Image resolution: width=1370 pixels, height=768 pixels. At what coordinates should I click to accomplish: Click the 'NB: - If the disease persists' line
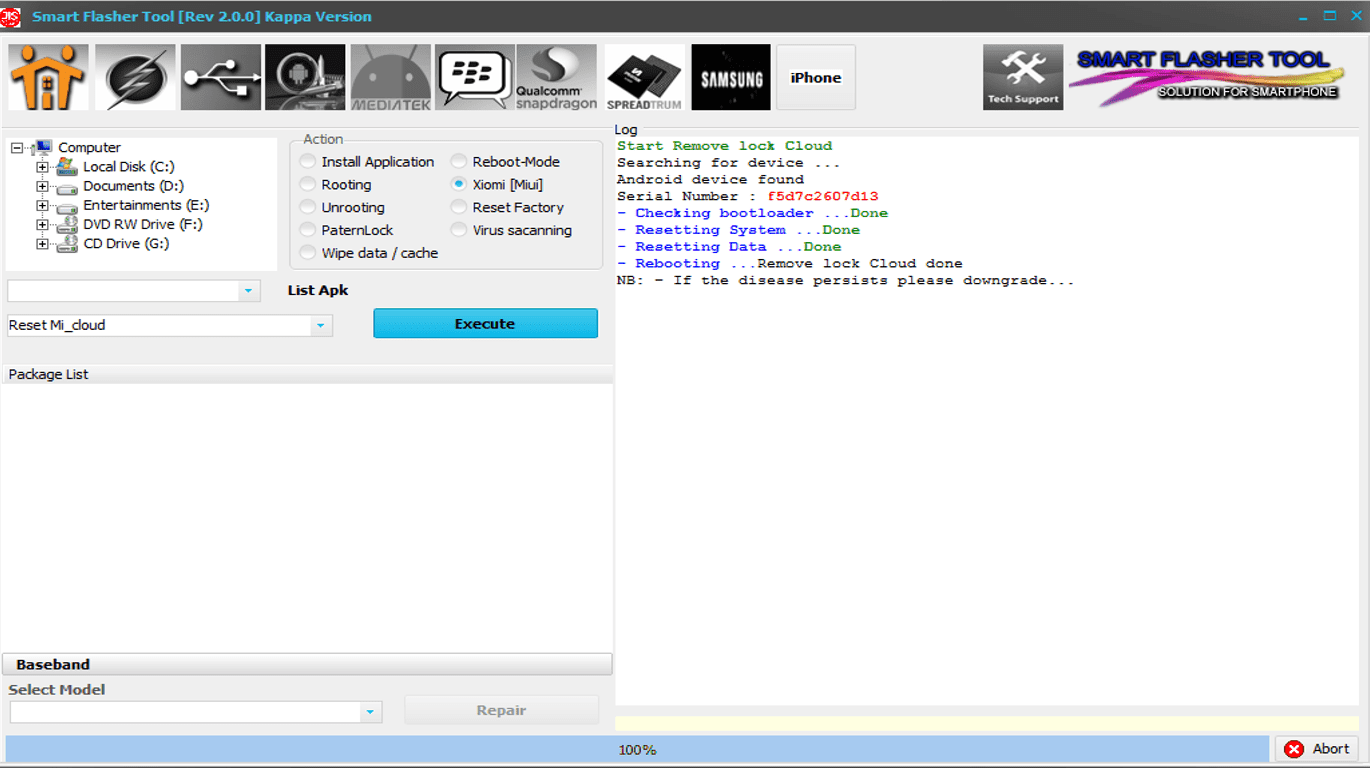coord(845,281)
